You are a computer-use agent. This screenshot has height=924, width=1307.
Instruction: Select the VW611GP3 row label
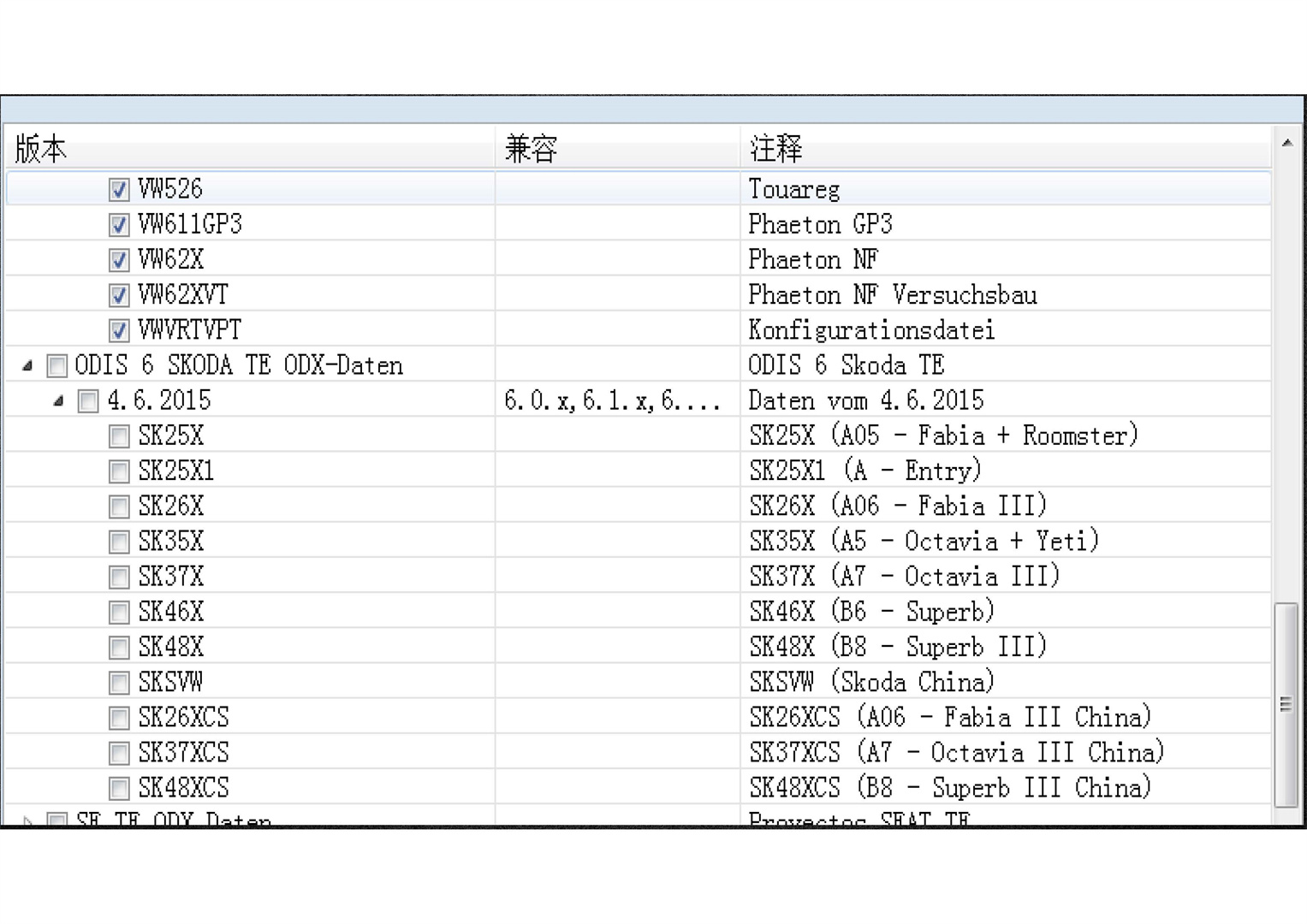point(190,224)
